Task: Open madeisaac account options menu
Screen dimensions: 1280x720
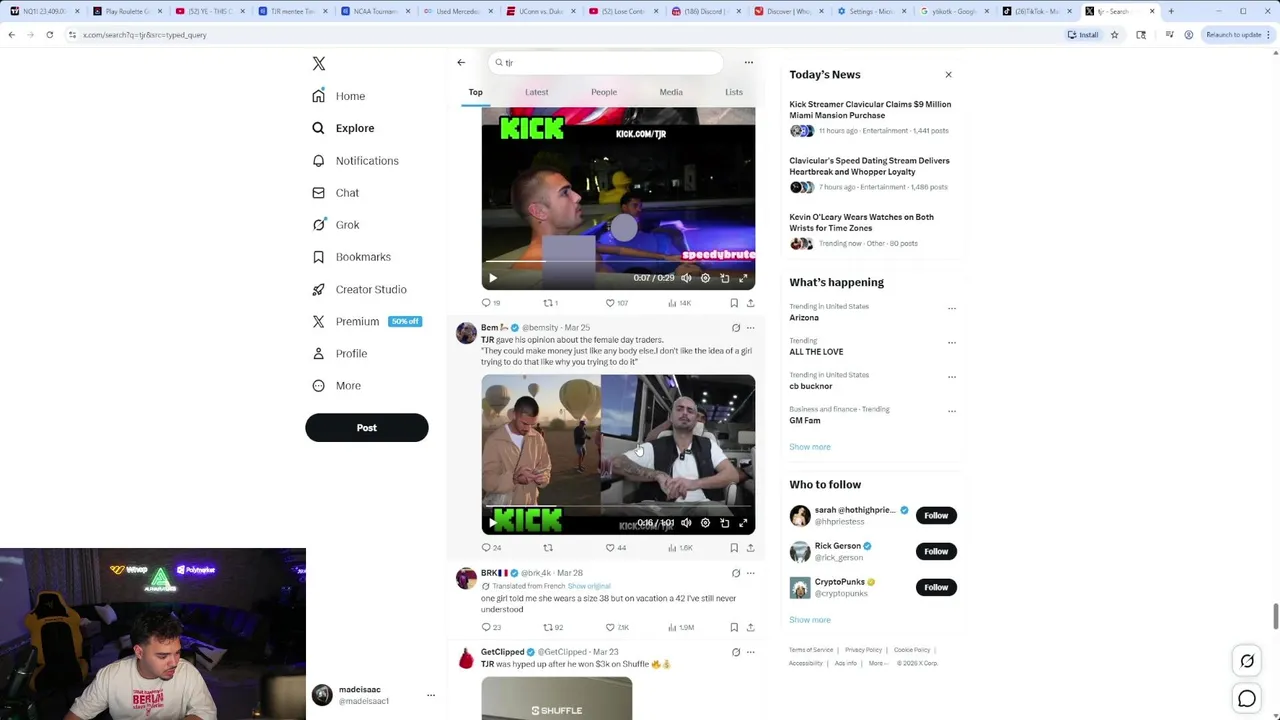Action: [431, 695]
